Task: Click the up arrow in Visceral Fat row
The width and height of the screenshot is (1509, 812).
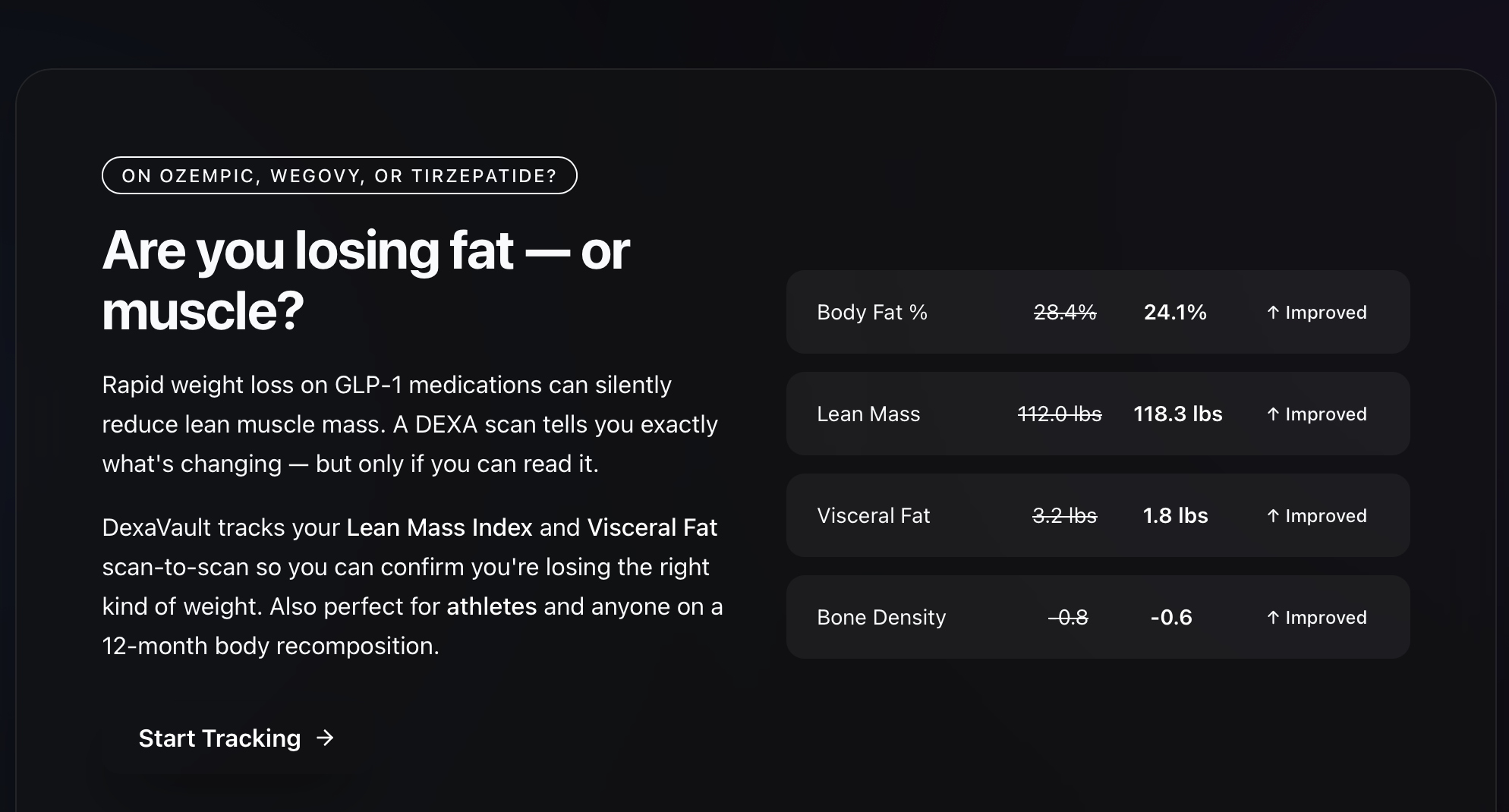Action: click(1273, 516)
